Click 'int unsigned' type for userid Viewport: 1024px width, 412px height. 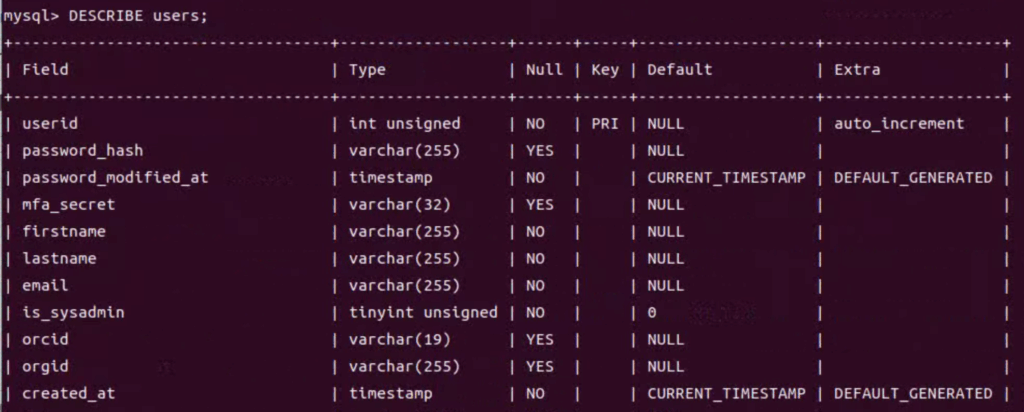click(x=404, y=123)
